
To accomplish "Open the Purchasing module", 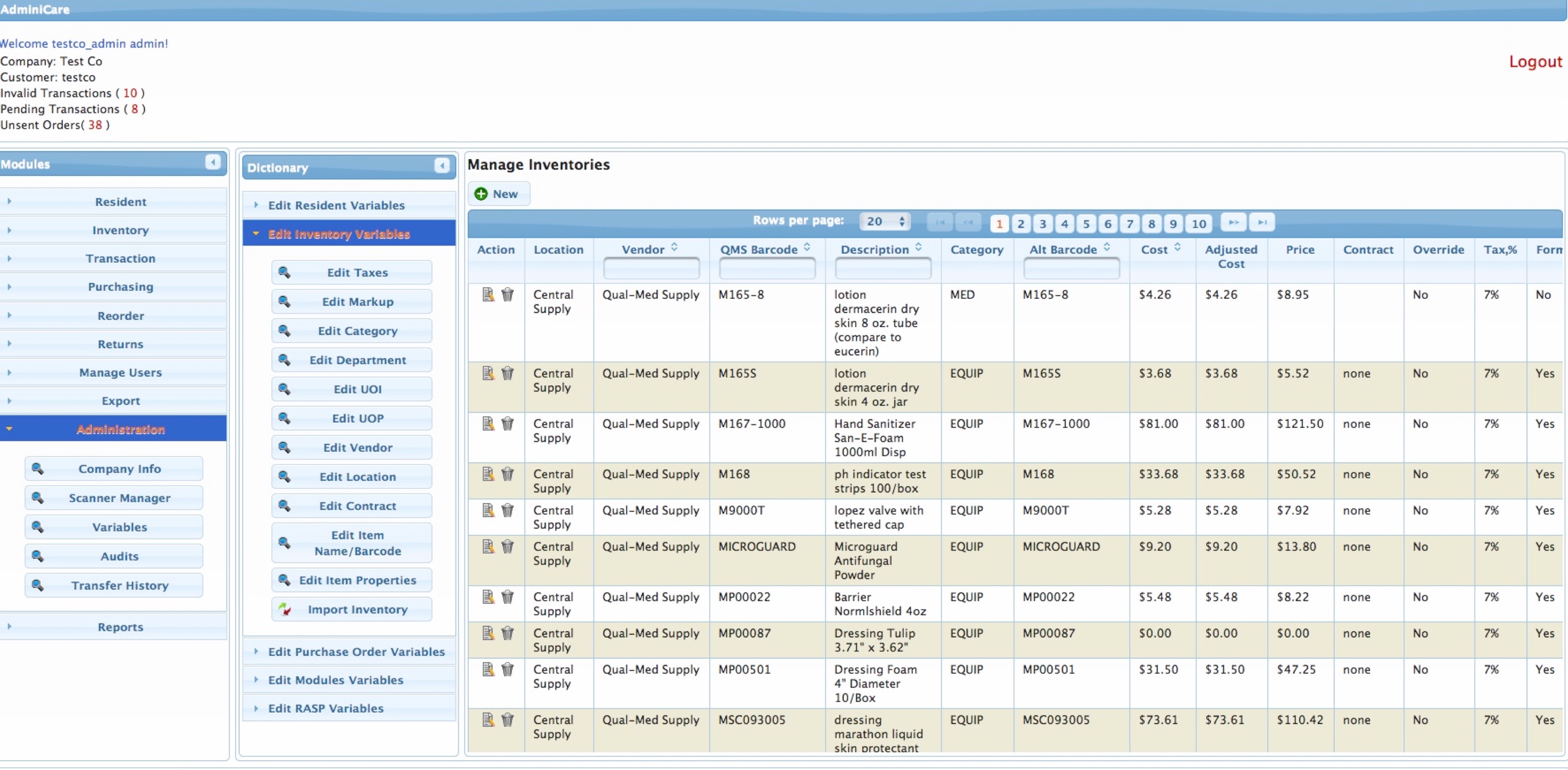I will [x=120, y=286].
